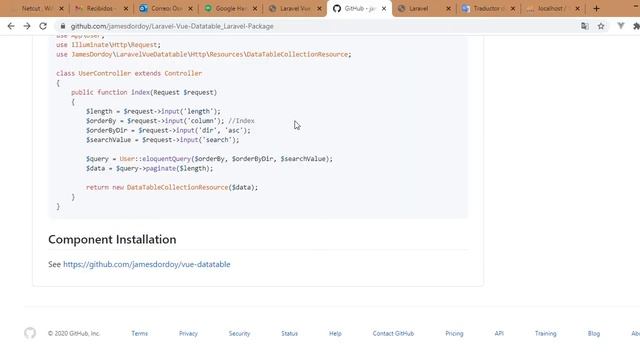Open the Contact GitHub footer link
The image size is (640, 360).
(393, 333)
